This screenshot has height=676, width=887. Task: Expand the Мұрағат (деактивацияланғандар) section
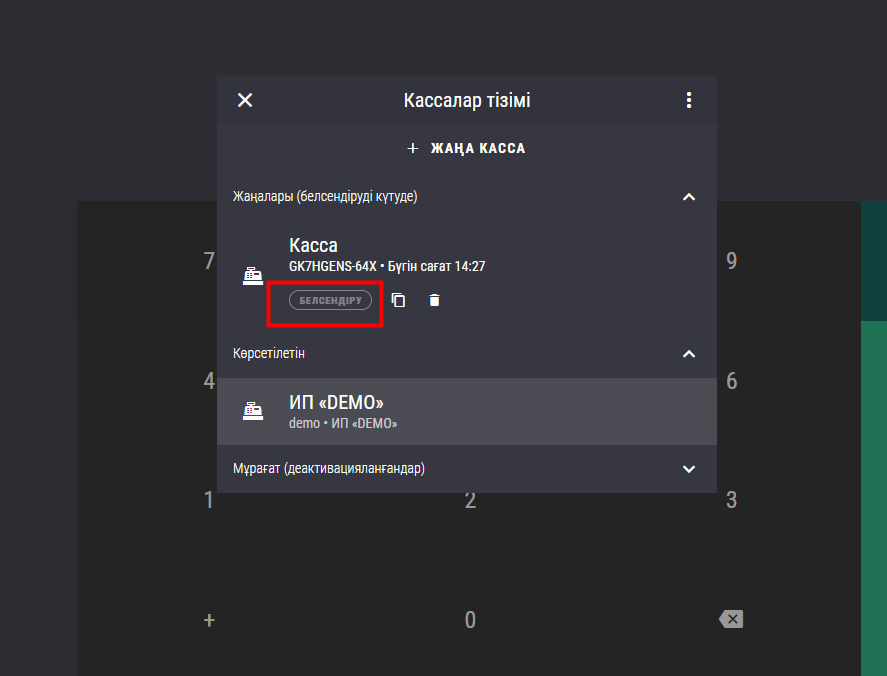[688, 469]
